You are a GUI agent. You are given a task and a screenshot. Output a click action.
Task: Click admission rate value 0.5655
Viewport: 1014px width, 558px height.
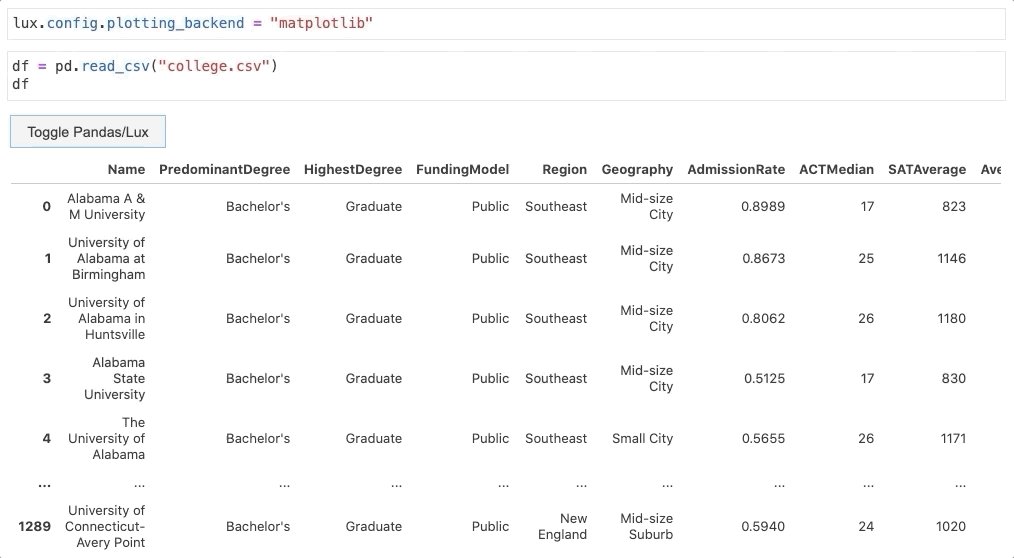763,438
